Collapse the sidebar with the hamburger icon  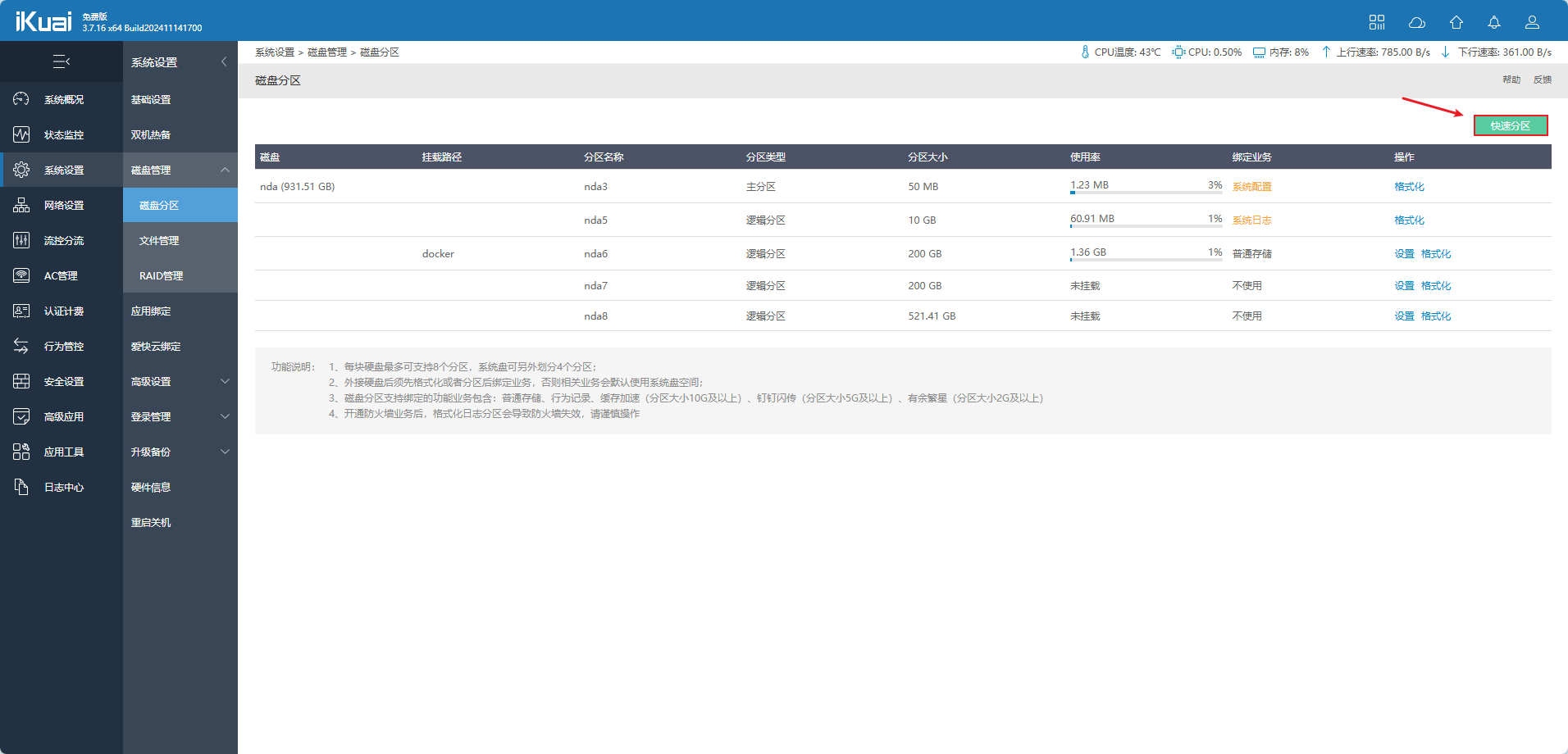(62, 61)
